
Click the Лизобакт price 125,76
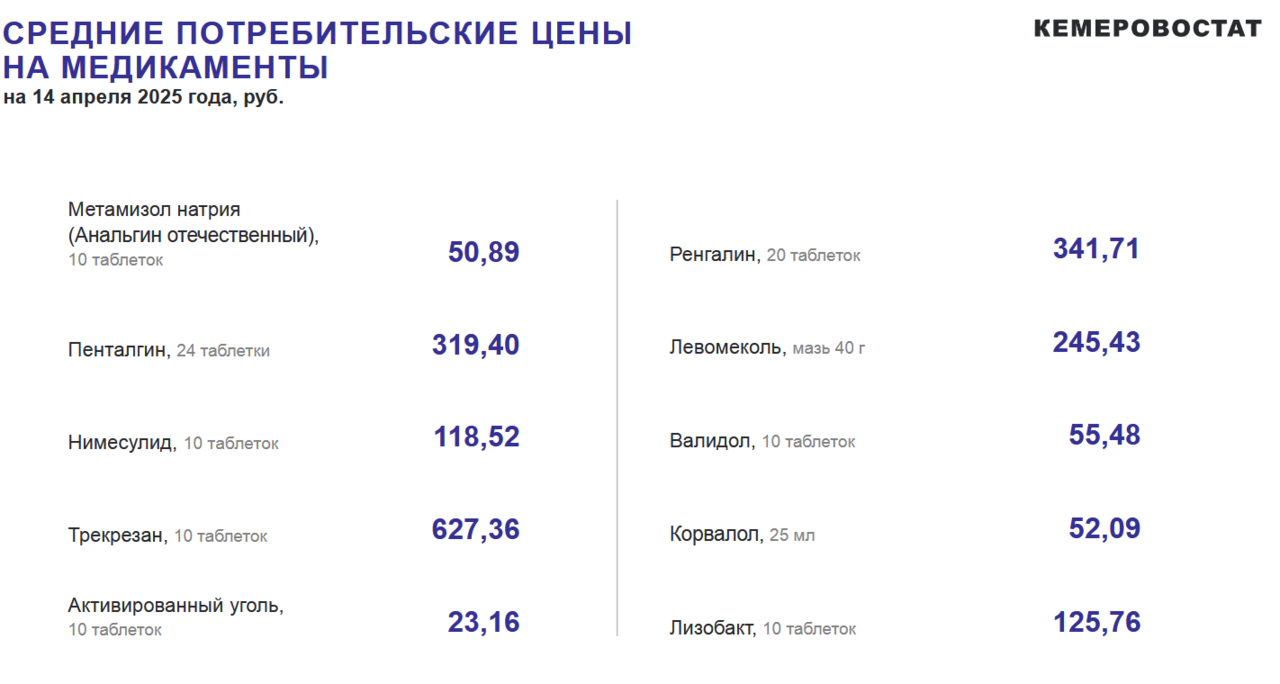pos(1096,623)
